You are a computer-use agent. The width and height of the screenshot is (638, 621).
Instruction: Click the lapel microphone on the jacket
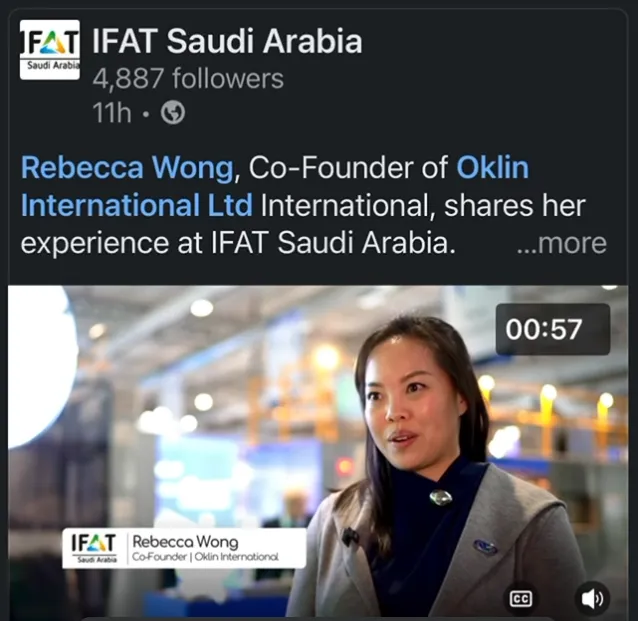(350, 537)
